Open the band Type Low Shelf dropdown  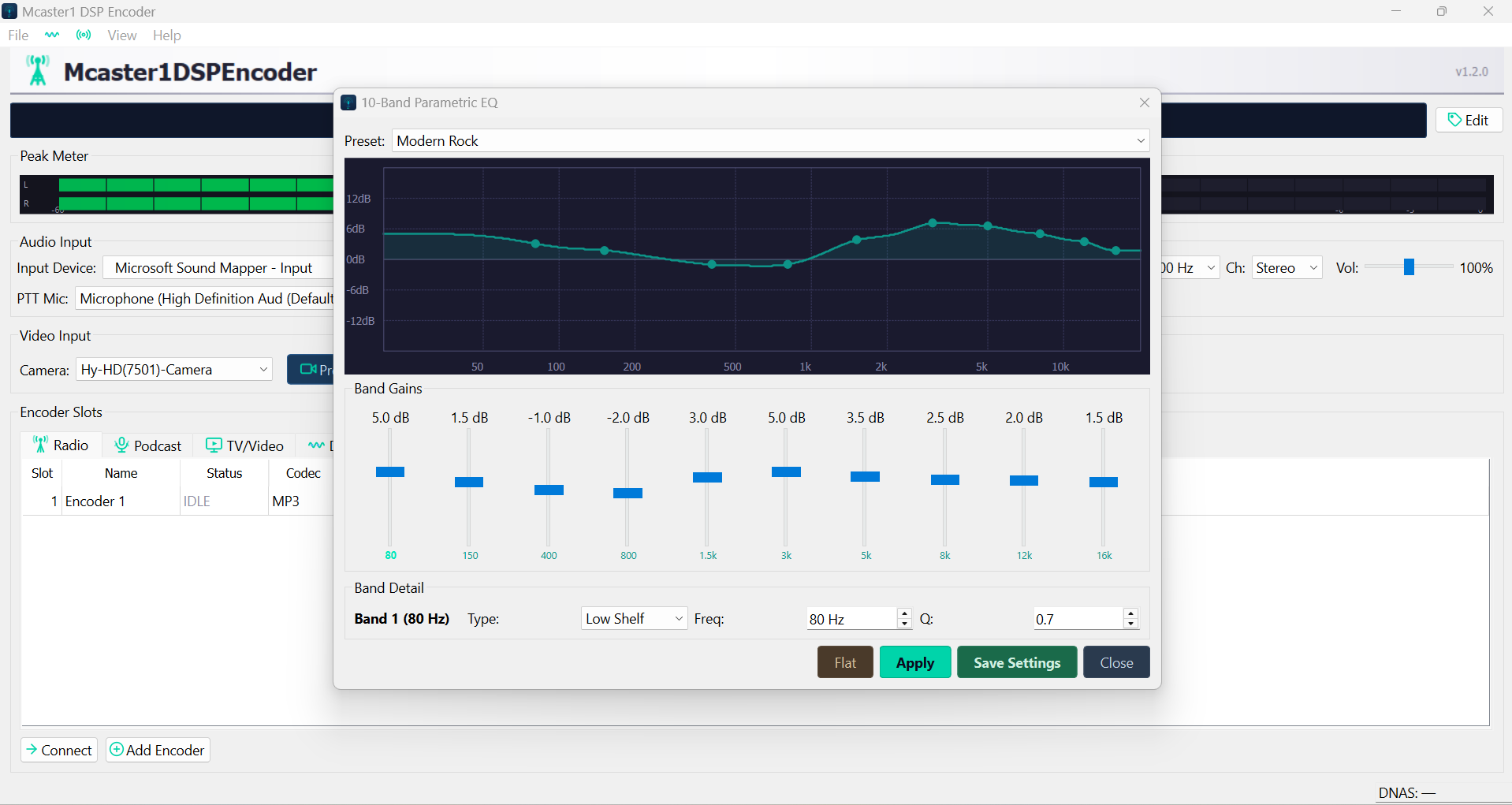(634, 619)
